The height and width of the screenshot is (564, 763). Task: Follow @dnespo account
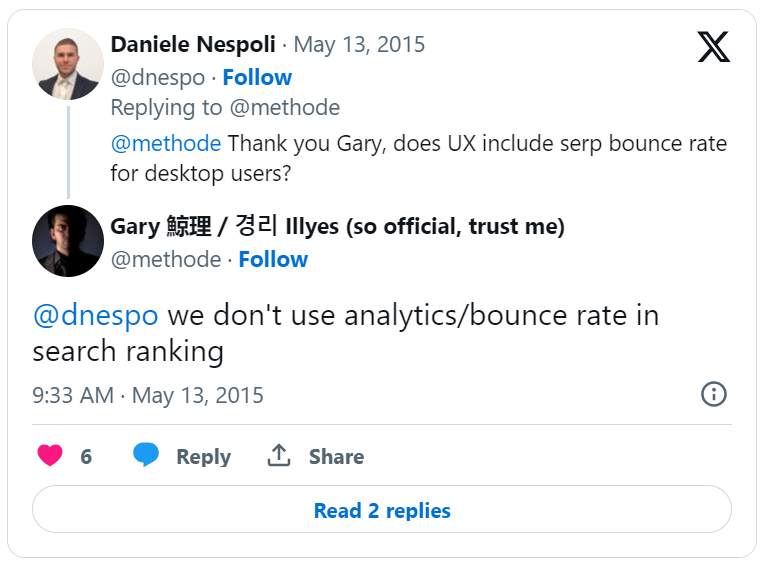pos(257,77)
